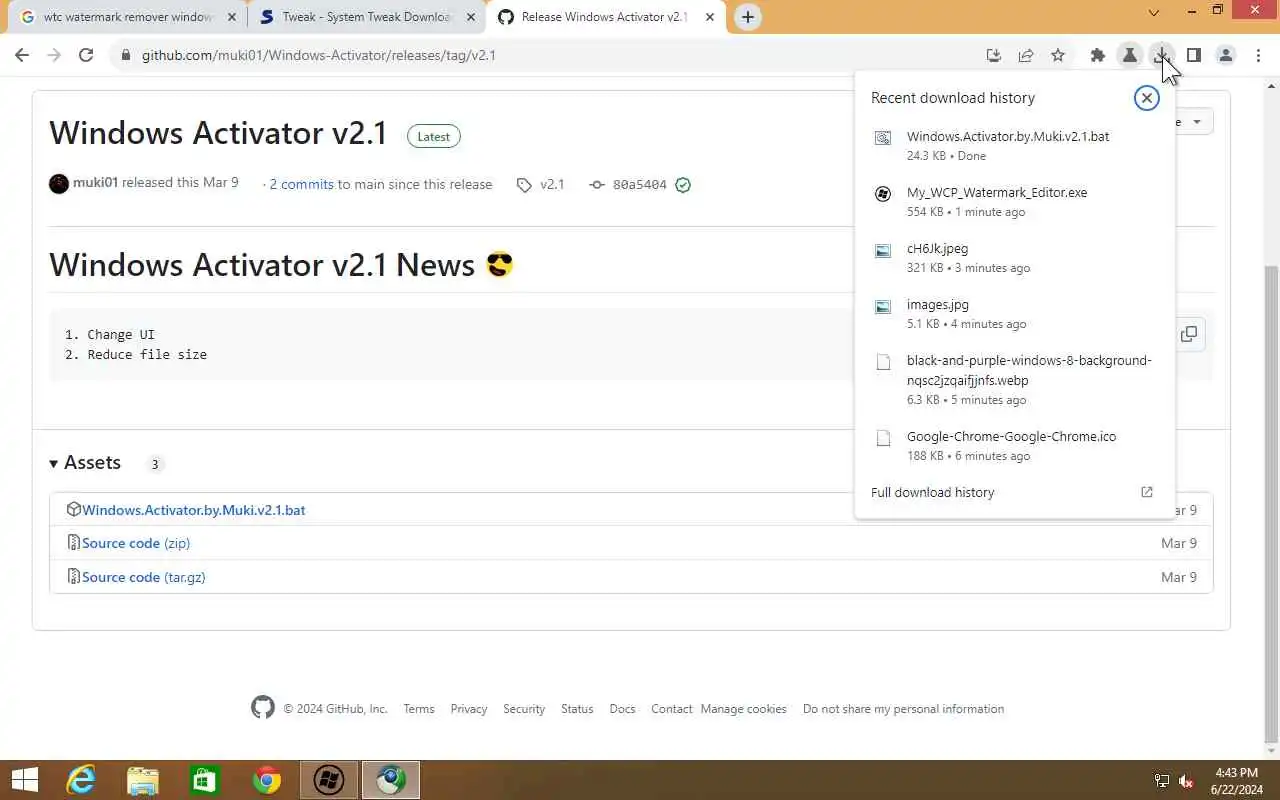Open Chrome three-dot menu
1280x800 pixels.
[x=1259, y=55]
